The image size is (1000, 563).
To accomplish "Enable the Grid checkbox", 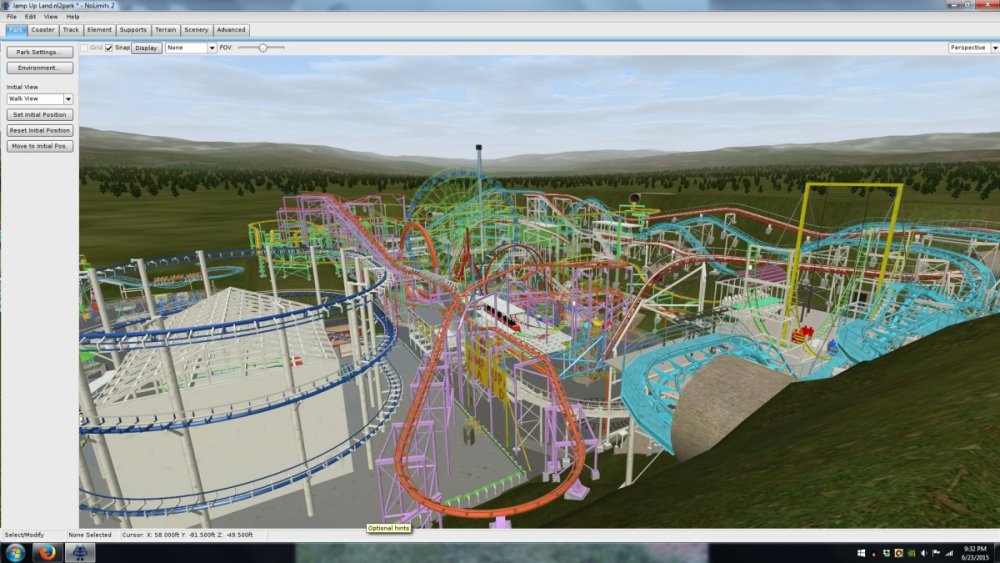I will [x=84, y=47].
